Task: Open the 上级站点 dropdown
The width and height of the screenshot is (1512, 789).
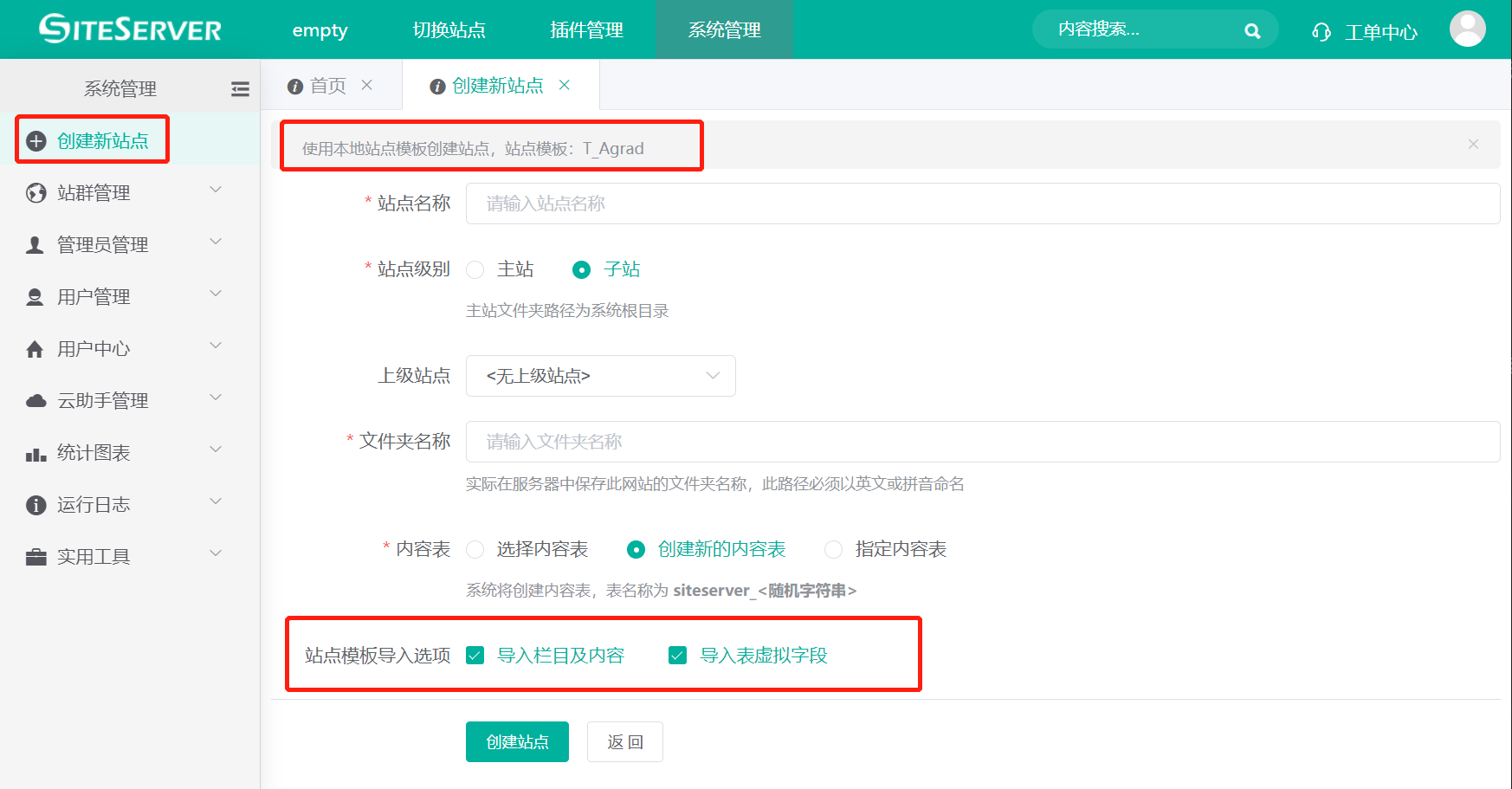Action: [600, 376]
